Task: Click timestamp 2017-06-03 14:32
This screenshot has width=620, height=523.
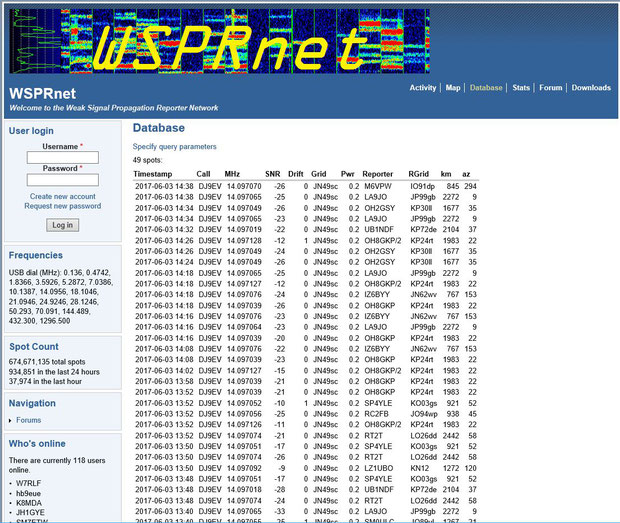Action: pyautogui.click(x=164, y=229)
